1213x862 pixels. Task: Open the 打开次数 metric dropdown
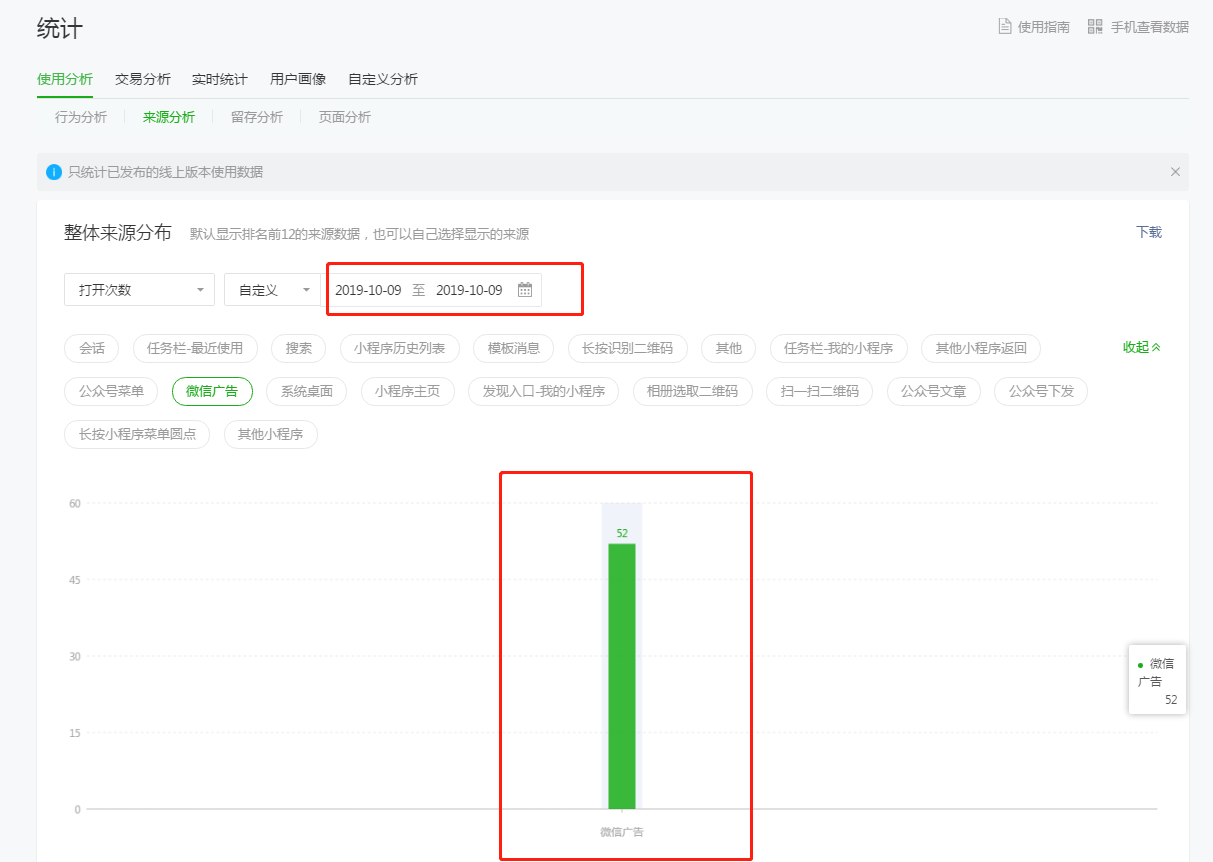coord(139,290)
